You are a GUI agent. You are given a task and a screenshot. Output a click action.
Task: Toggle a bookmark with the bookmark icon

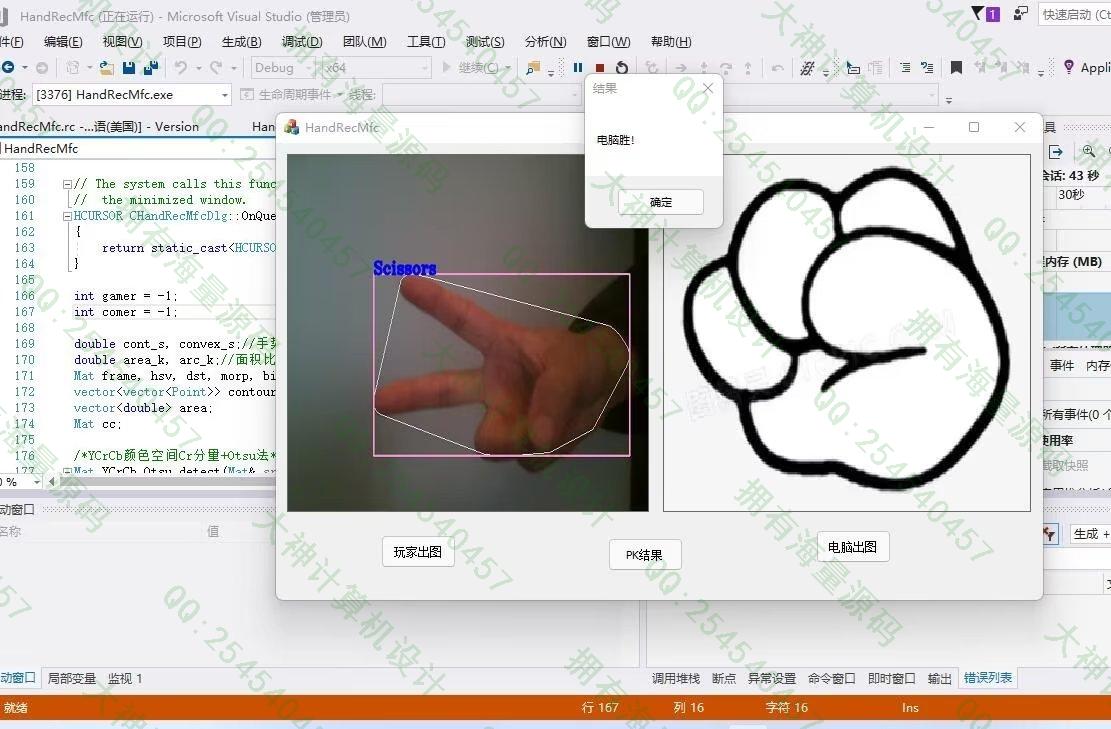point(957,67)
